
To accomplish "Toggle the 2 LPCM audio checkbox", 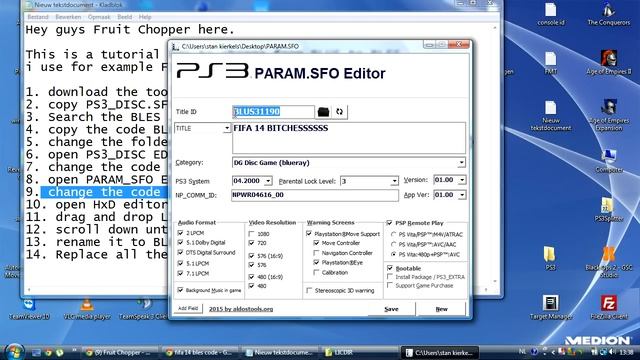I will [x=180, y=233].
